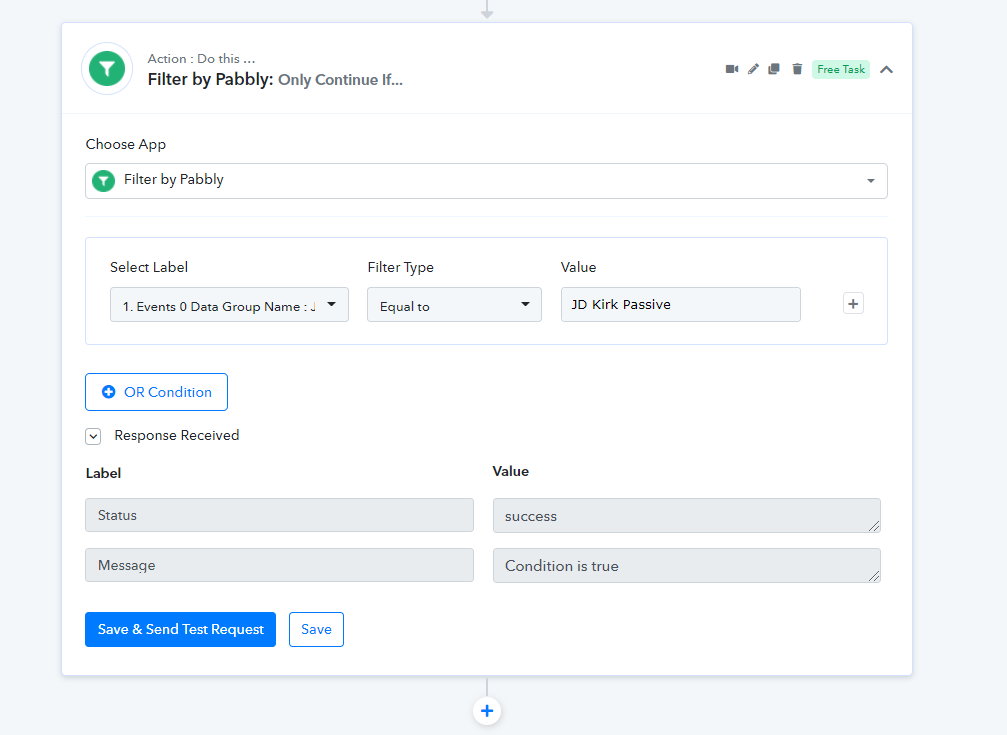Click the Action : Do this ... text
This screenshot has width=1007, height=735.
point(201,58)
